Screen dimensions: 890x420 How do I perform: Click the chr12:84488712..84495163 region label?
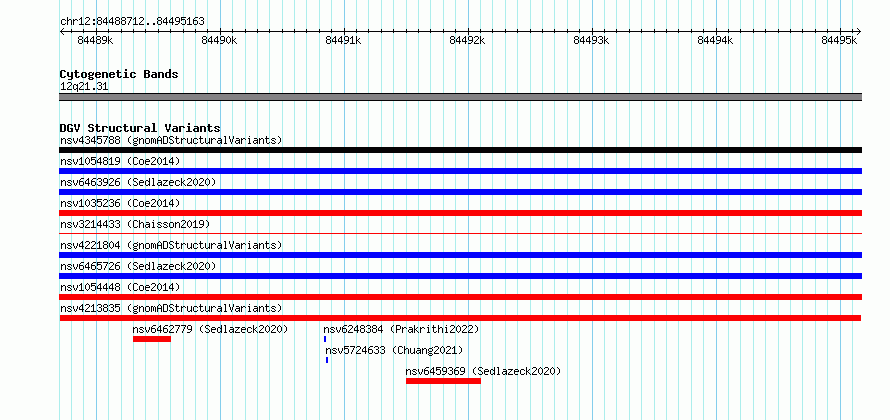coord(132,22)
